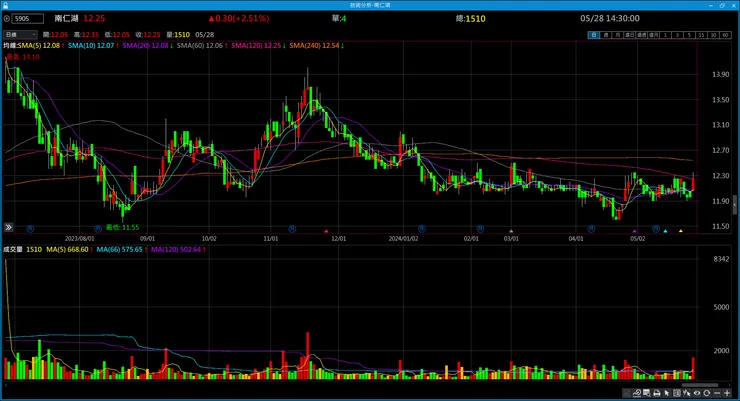Image resolution: width=740 pixels, height=401 pixels.
Task: Switch to the weekly (週) timeframe tab
Action: pos(606,35)
